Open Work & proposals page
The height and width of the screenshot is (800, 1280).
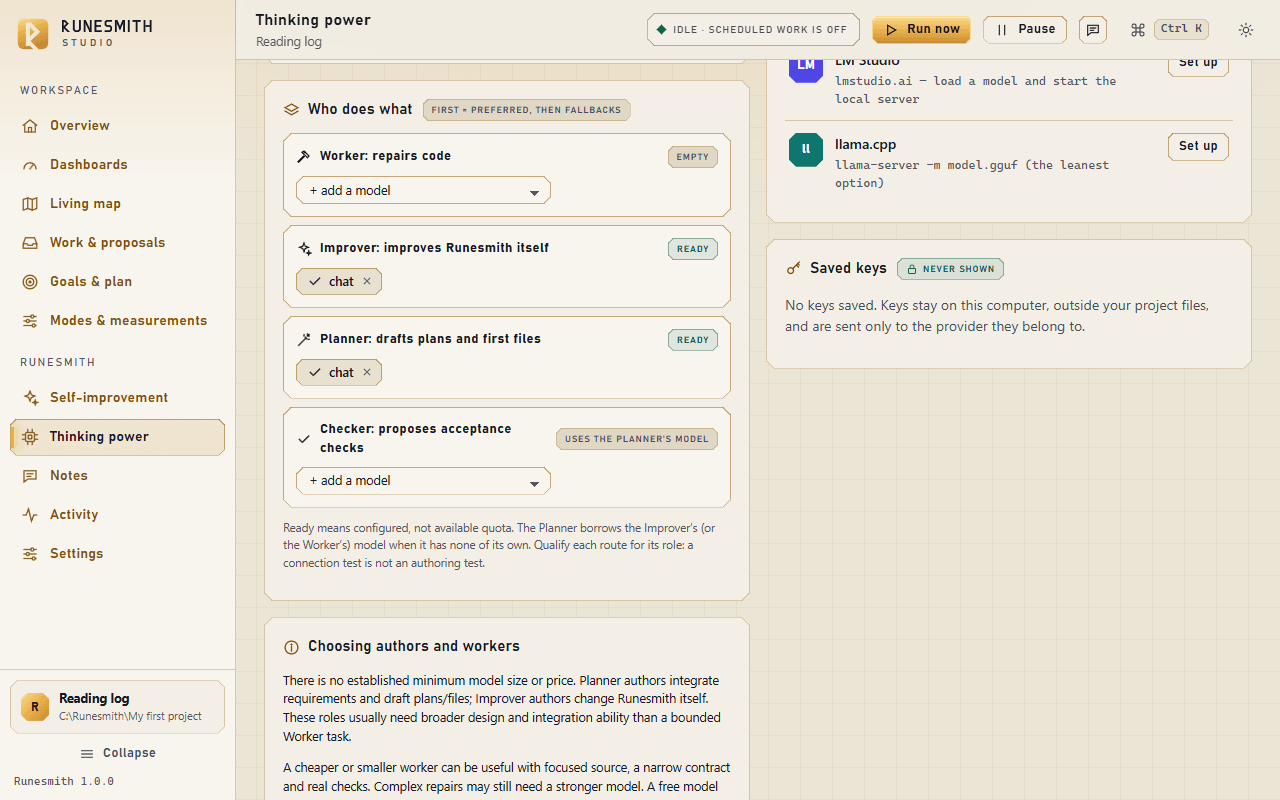(117, 243)
